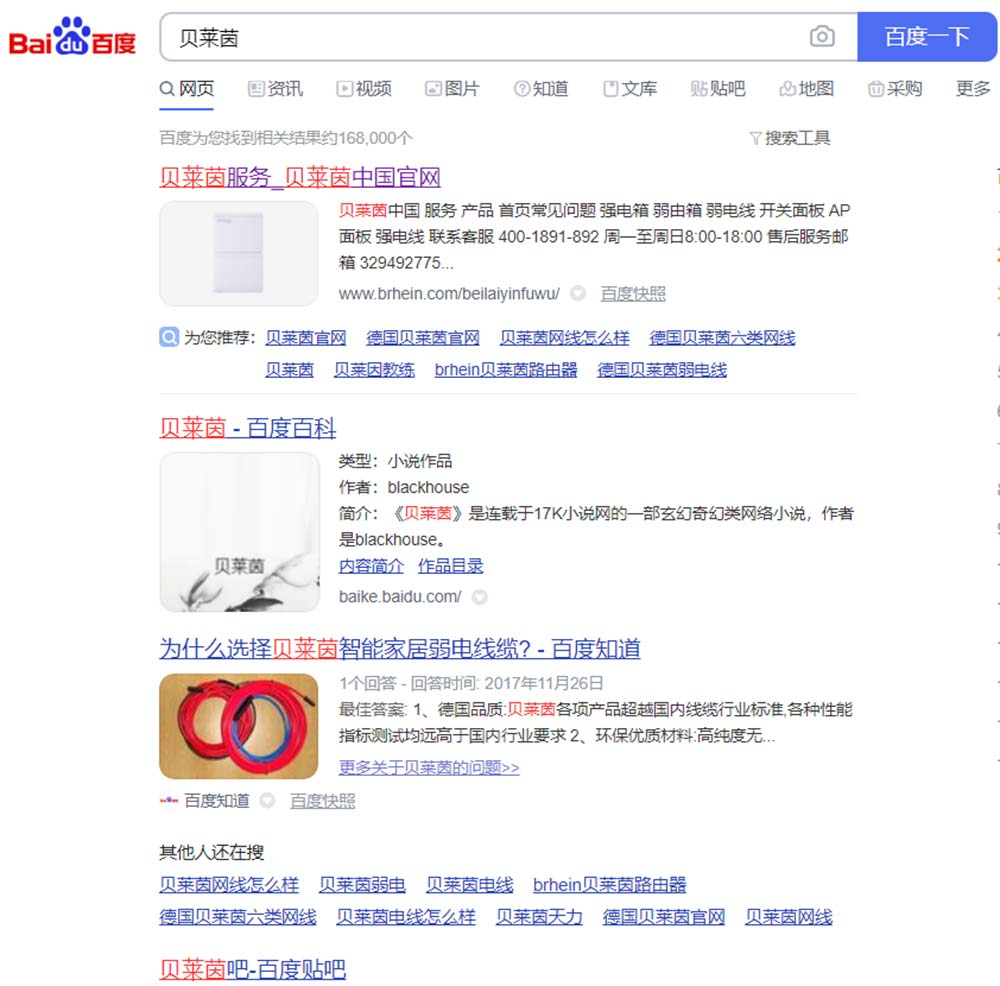Switch to the 视频 video tab
Screen dimensions: 1000x986
[x=364, y=88]
